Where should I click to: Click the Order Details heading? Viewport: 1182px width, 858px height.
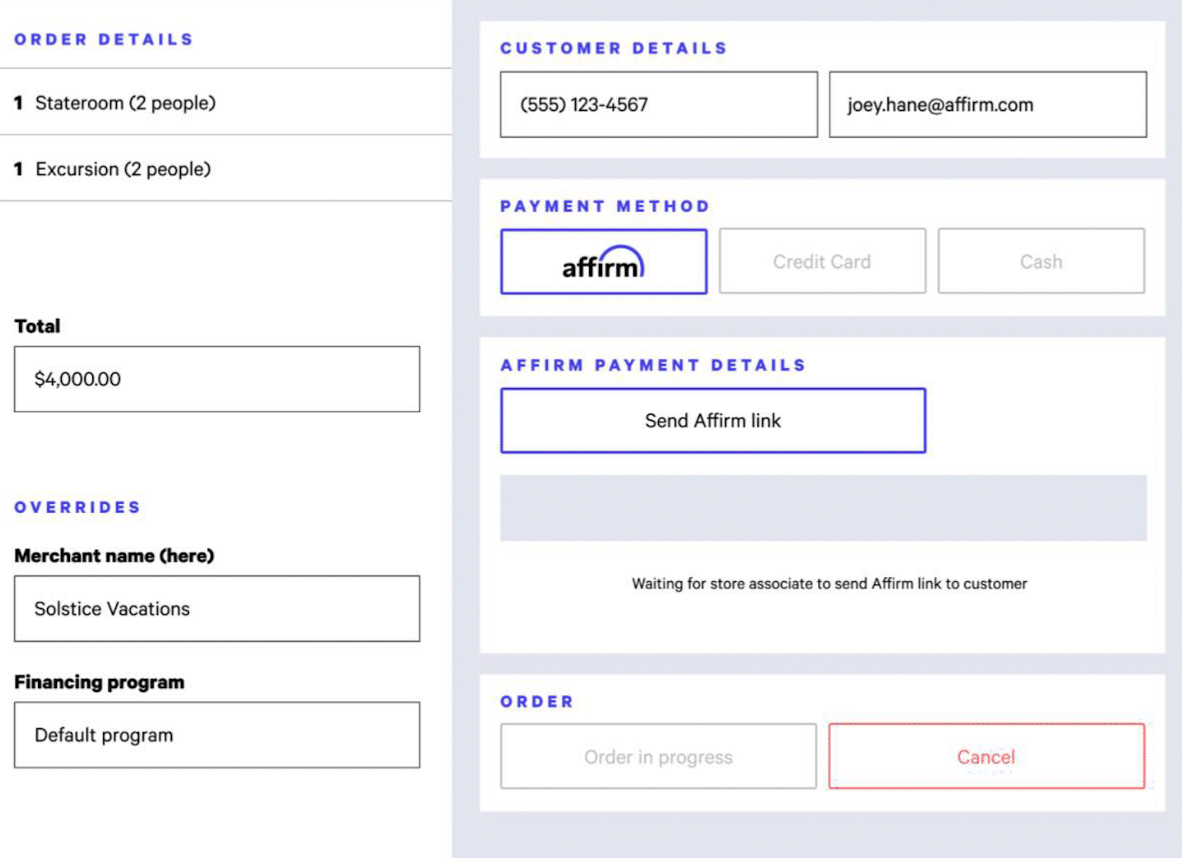click(x=104, y=39)
